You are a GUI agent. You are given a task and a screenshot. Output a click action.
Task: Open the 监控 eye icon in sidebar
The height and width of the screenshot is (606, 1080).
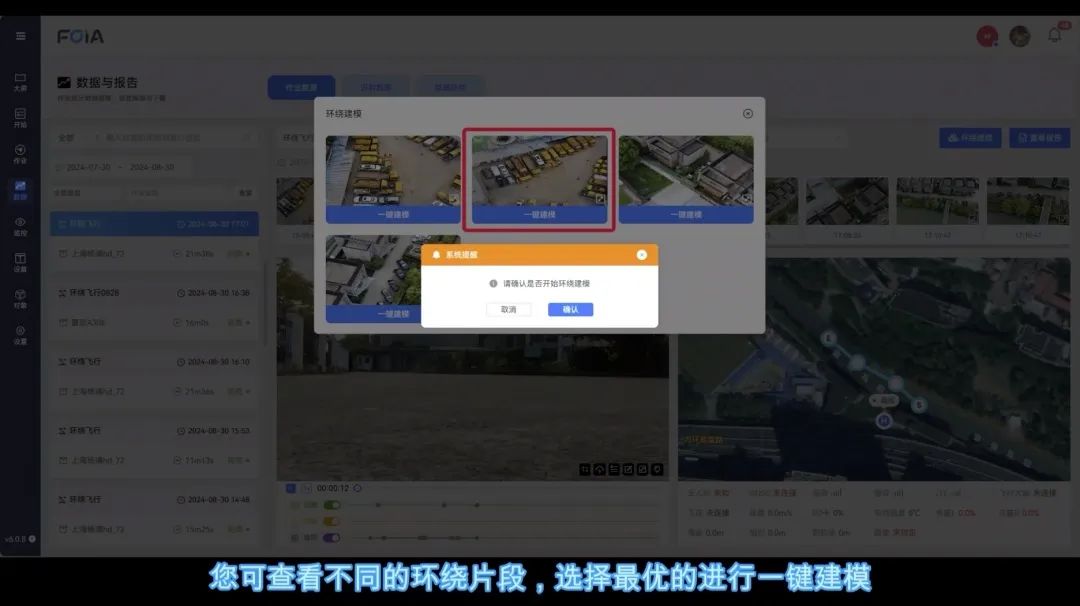coord(20,226)
